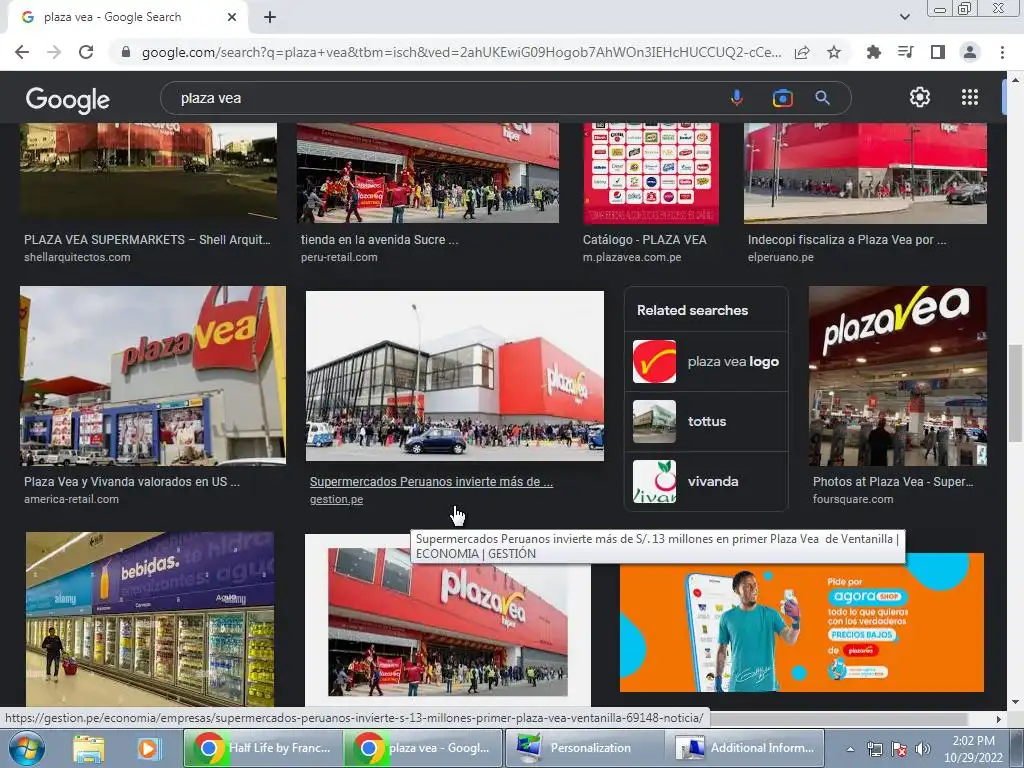
Task: Select the plaza vea tab
Action: [127, 17]
